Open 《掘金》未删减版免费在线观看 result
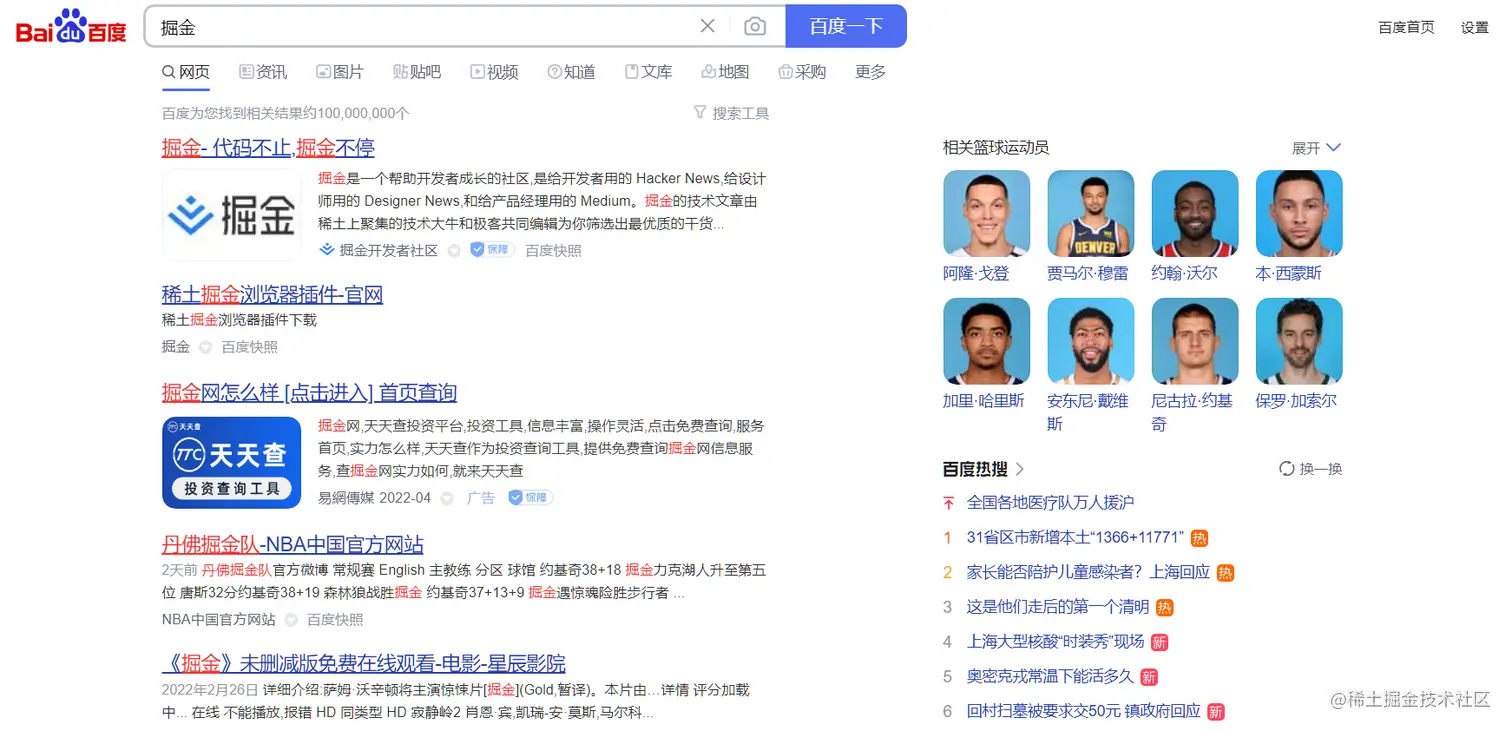 [x=364, y=663]
